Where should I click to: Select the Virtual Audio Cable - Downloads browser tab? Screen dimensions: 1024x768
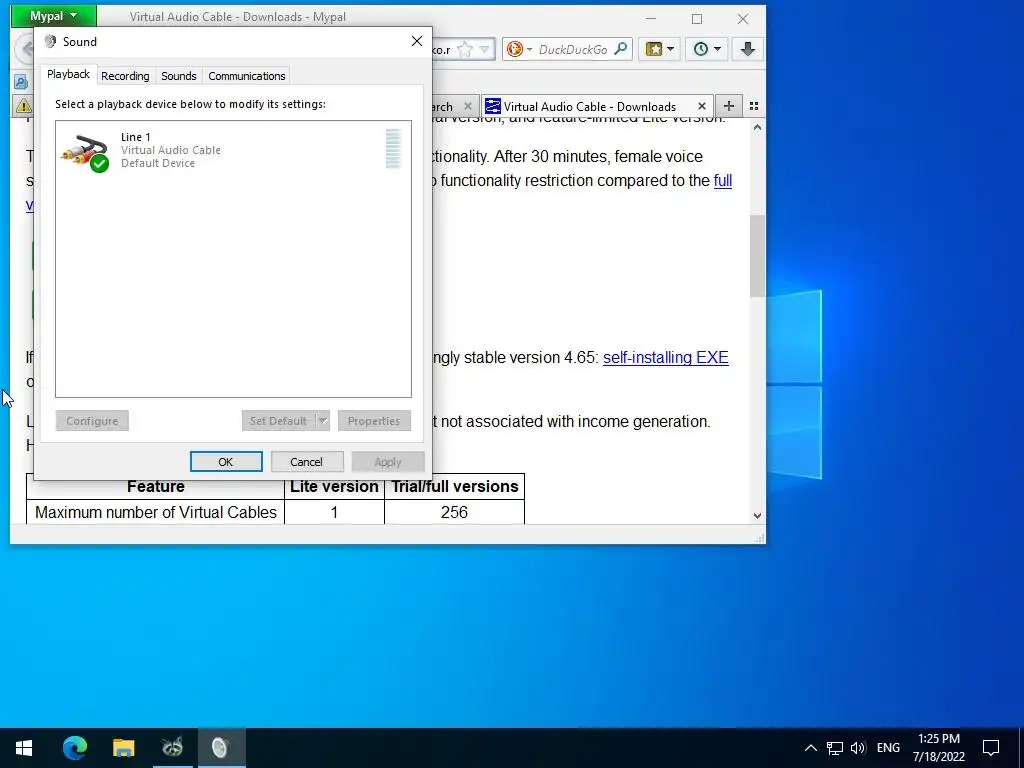coord(598,106)
